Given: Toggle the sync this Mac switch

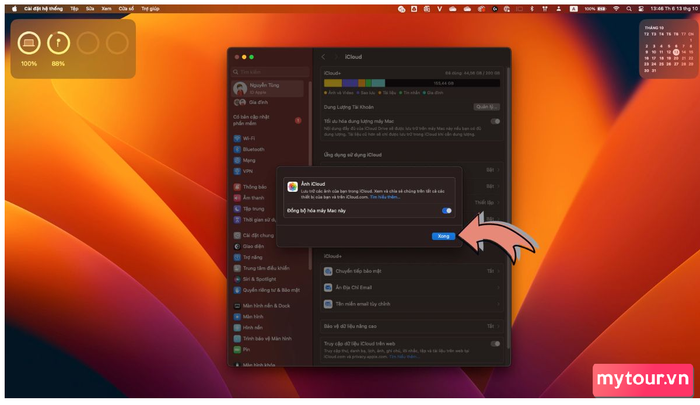Looking at the screenshot, I should 447,211.
